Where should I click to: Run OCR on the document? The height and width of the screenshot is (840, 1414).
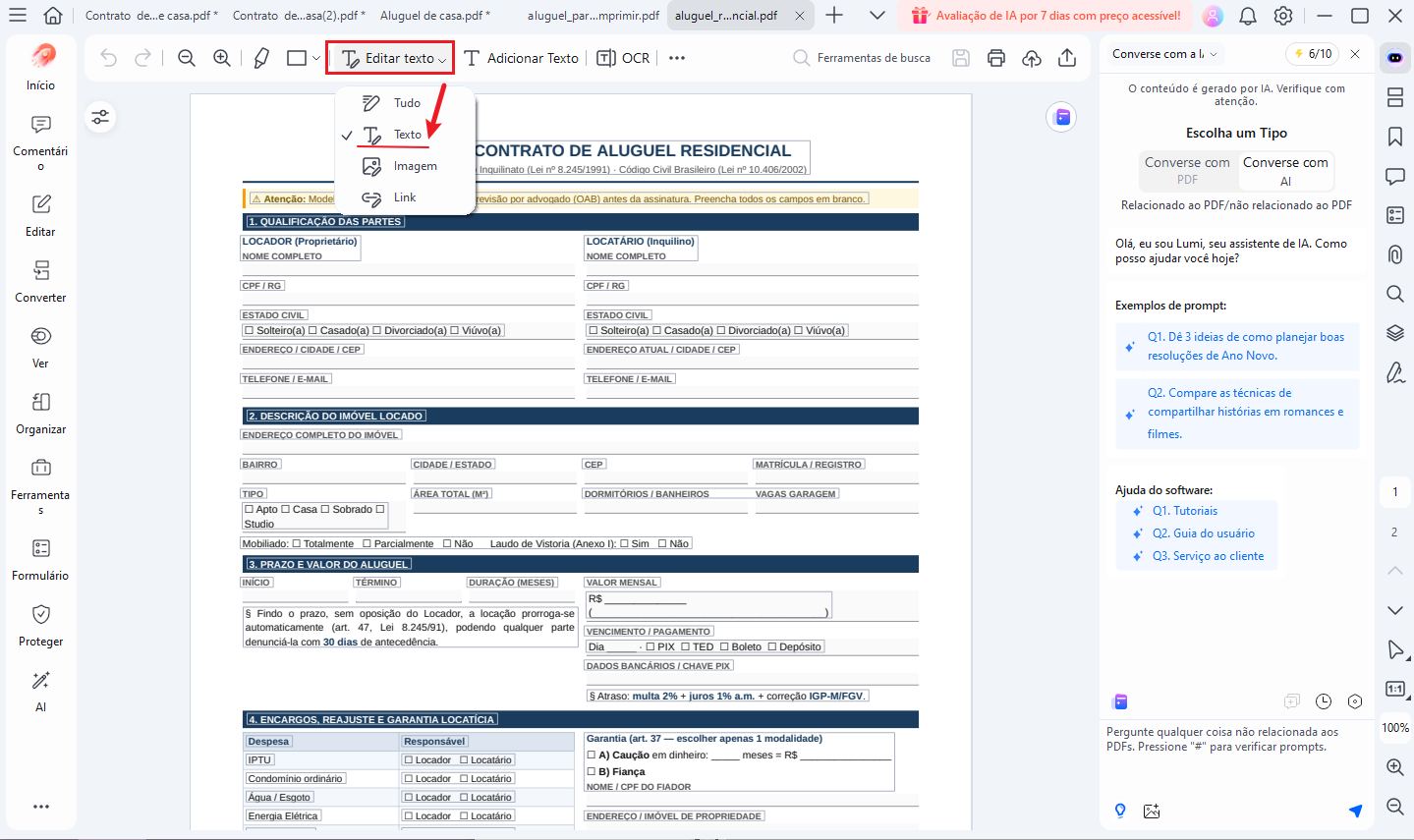[623, 57]
